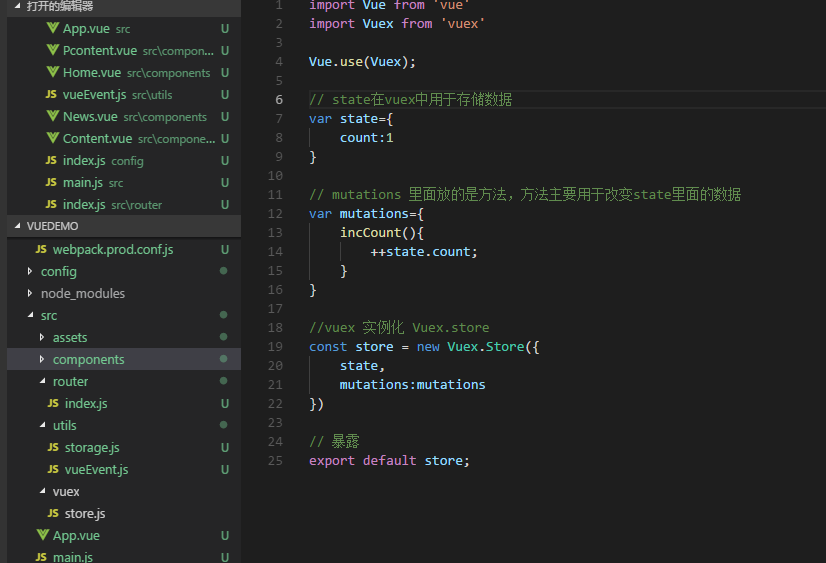
Task: Click line number 19 in gutter
Action: point(275,347)
